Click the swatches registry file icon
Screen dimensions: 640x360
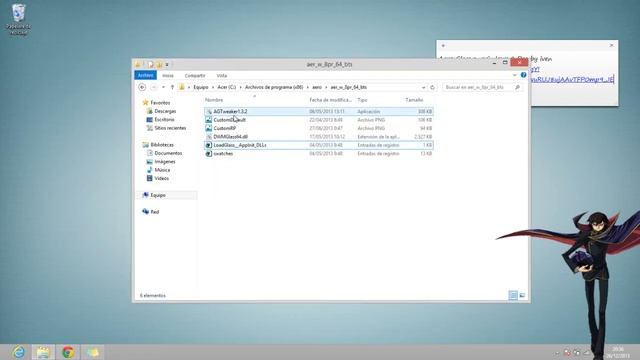click(x=209, y=153)
